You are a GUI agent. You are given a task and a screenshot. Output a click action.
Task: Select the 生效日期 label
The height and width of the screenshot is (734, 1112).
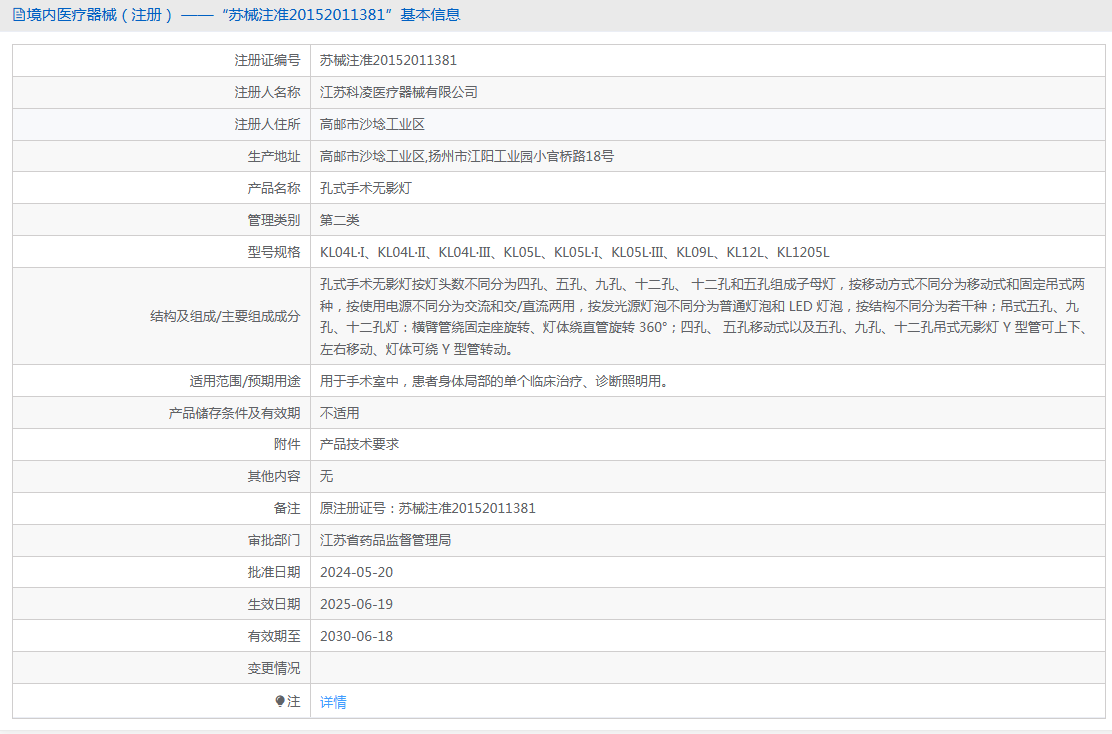[x=274, y=604]
